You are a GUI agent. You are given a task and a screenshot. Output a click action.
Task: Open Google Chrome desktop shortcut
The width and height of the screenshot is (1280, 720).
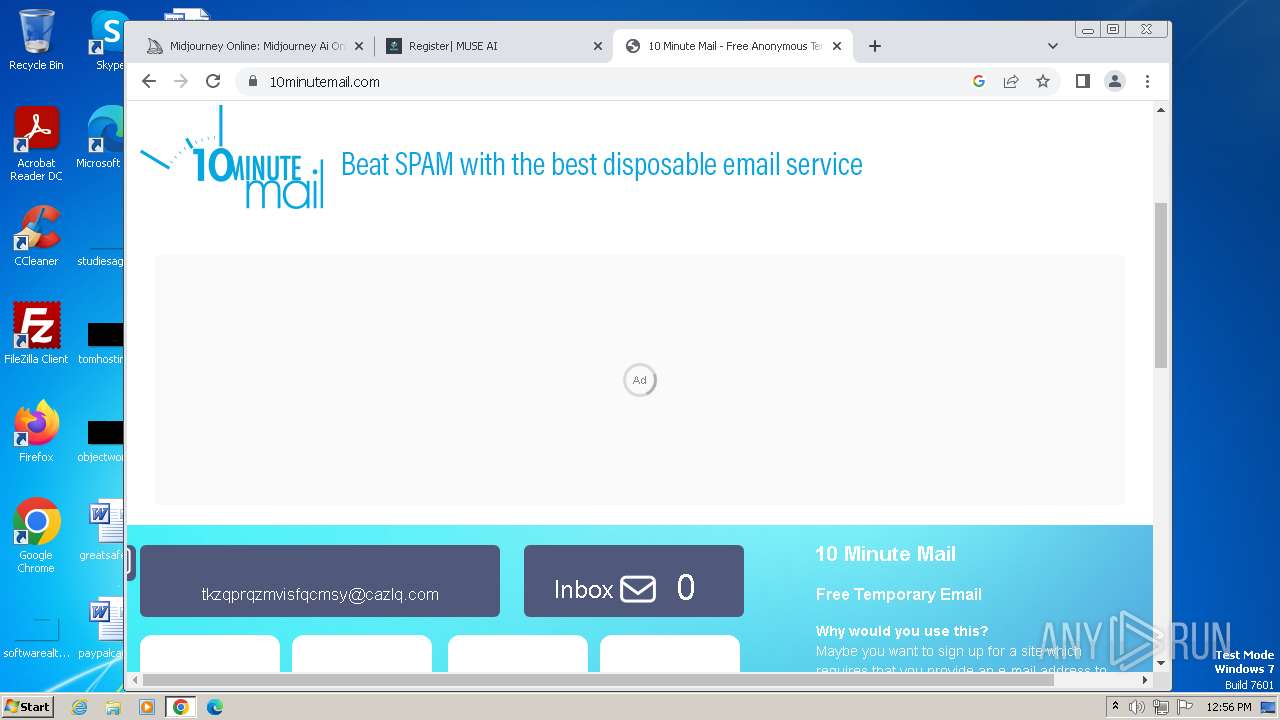click(x=36, y=536)
